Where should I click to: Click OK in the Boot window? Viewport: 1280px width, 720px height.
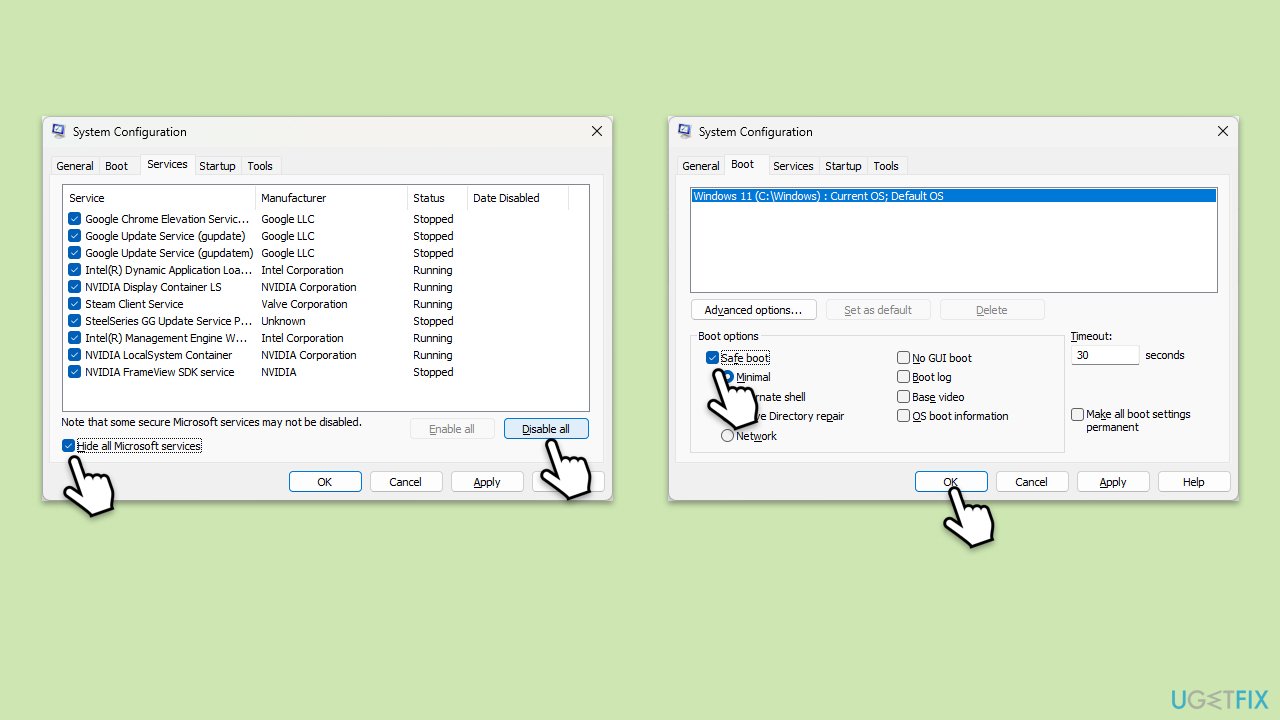(x=951, y=482)
